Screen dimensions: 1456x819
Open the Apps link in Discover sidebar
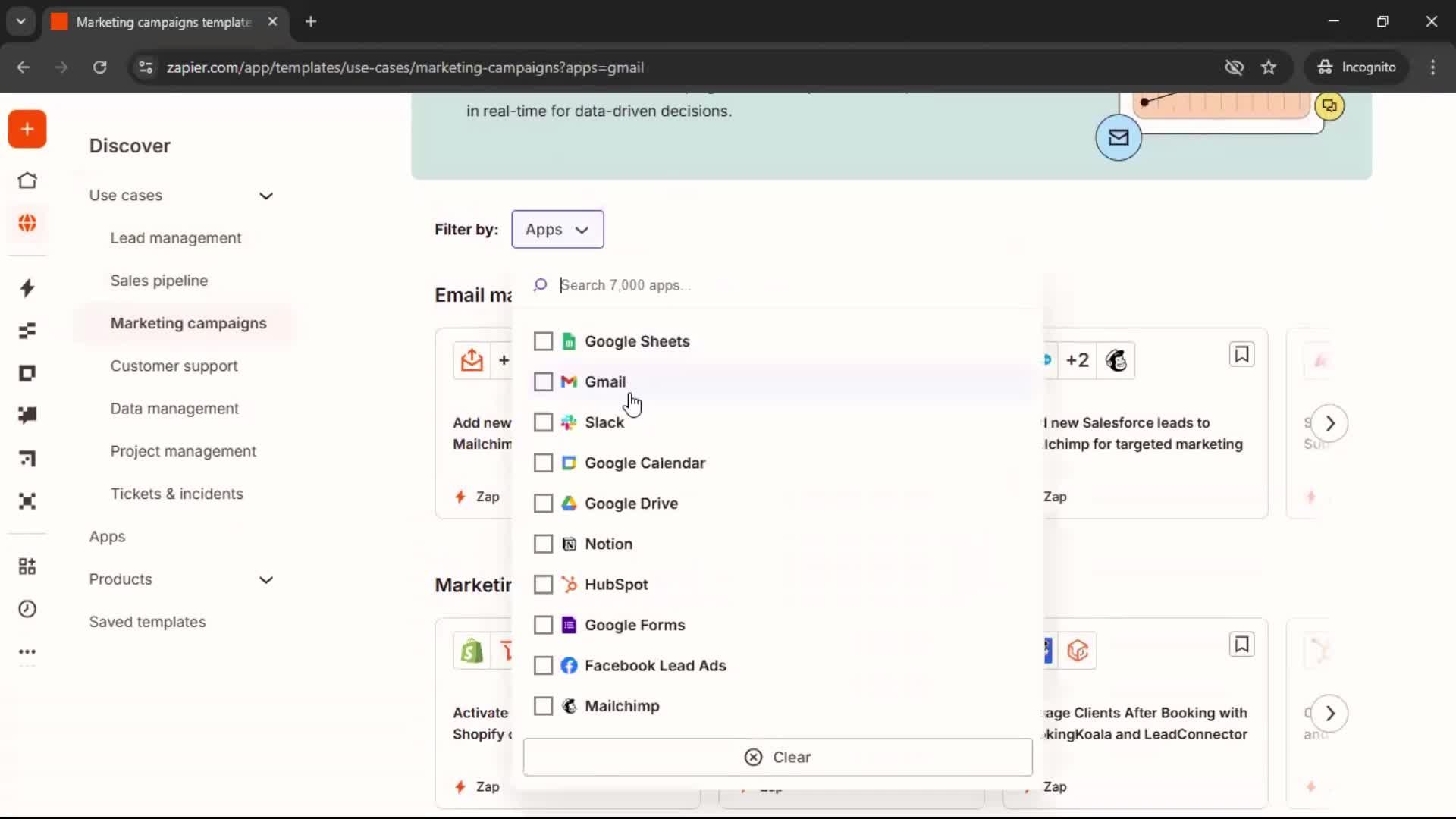pyautogui.click(x=107, y=537)
